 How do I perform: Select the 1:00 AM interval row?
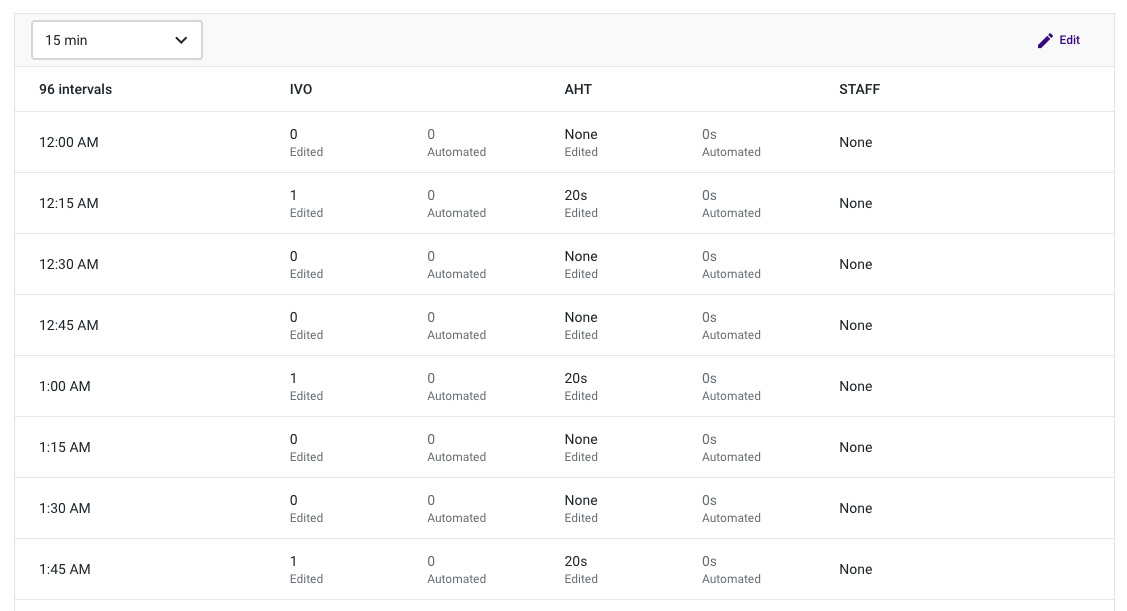(65, 387)
